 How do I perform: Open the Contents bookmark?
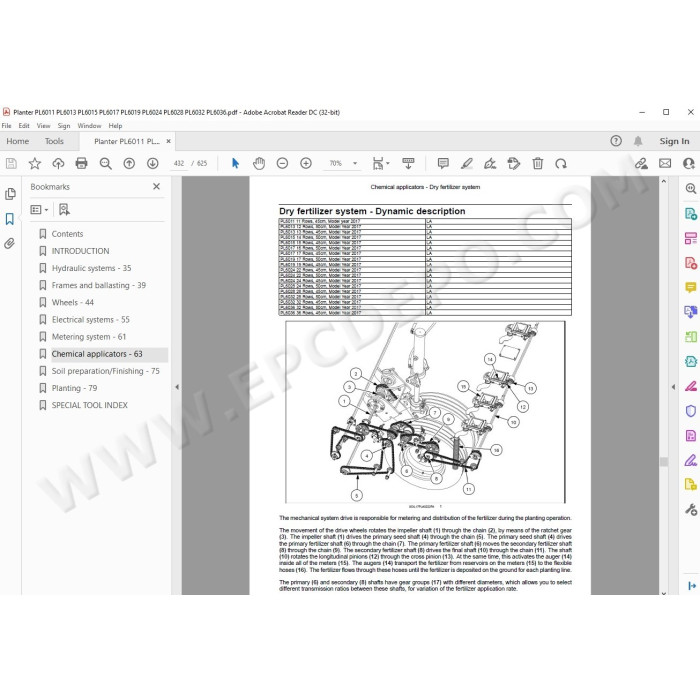pyautogui.click(x=67, y=234)
